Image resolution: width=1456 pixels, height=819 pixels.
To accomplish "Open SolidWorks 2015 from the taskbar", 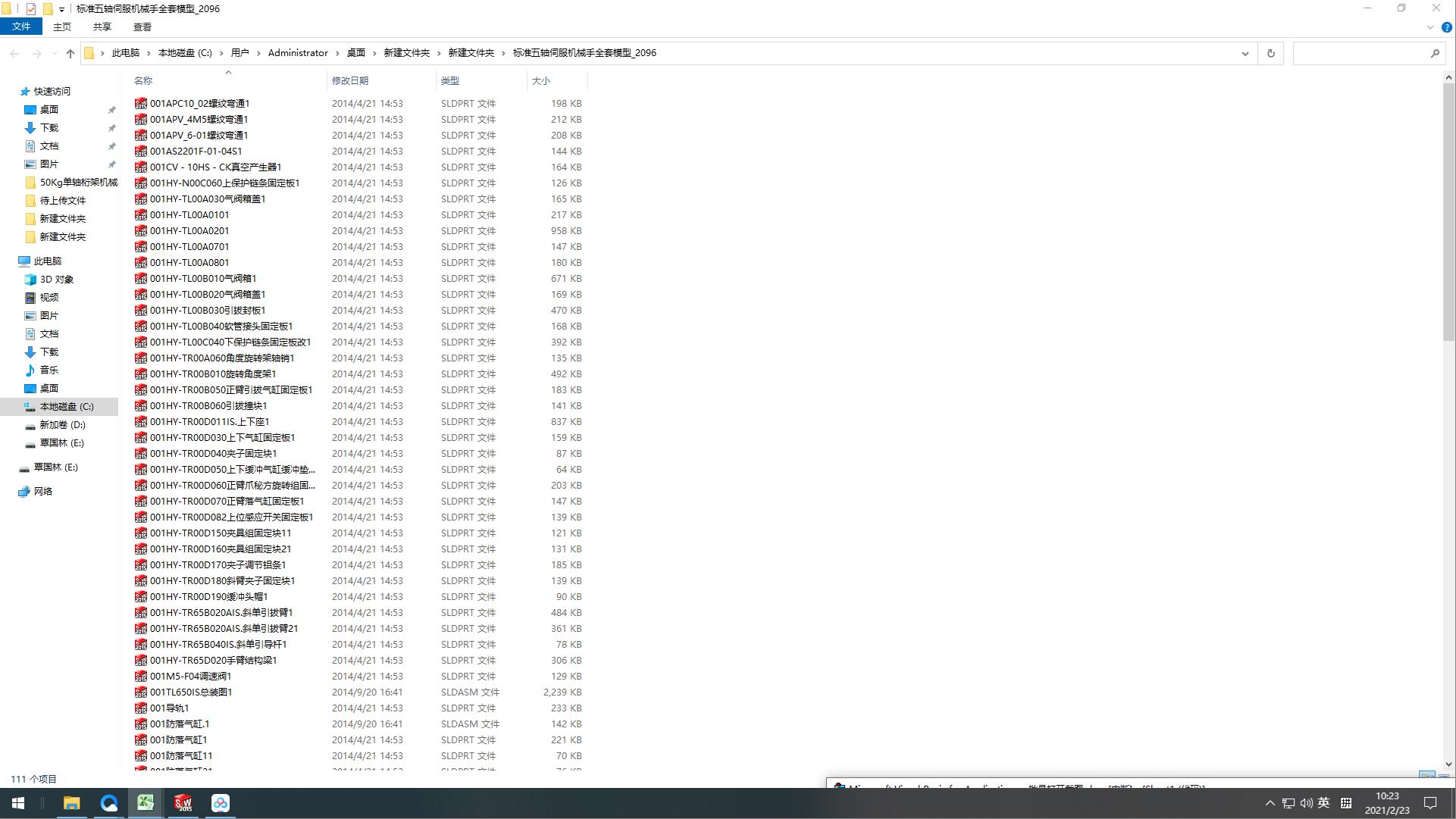I will pyautogui.click(x=183, y=803).
